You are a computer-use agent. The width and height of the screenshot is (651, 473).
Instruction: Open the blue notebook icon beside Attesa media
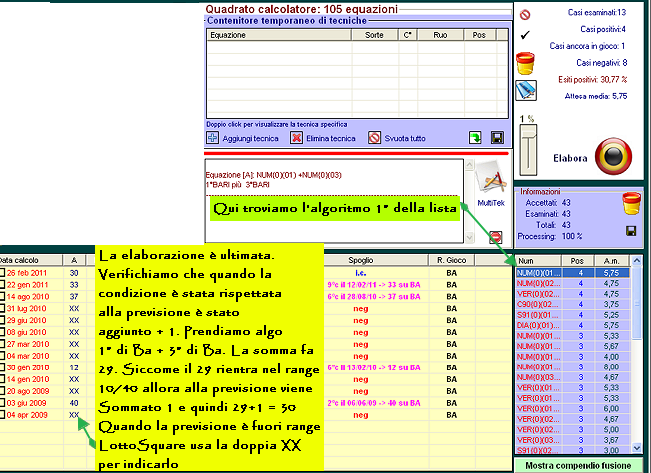coord(526,90)
